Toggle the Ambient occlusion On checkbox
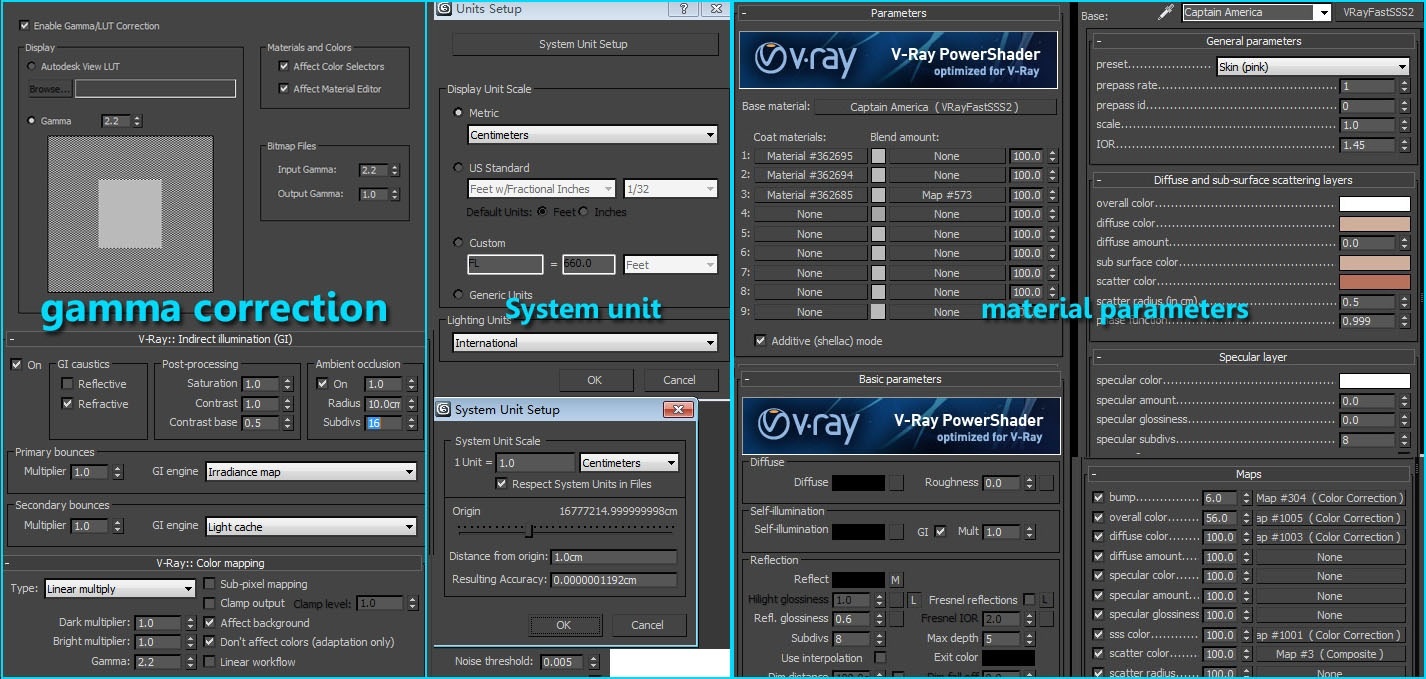The height and width of the screenshot is (679, 1426). coord(322,384)
